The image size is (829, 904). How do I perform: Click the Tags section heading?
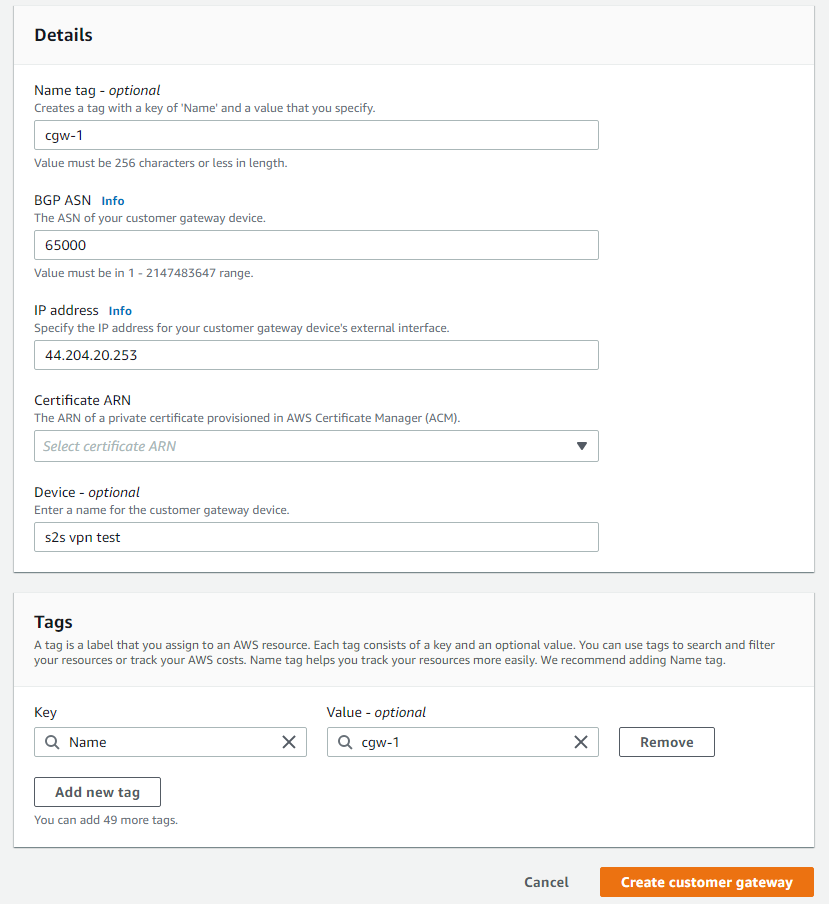pos(53,622)
